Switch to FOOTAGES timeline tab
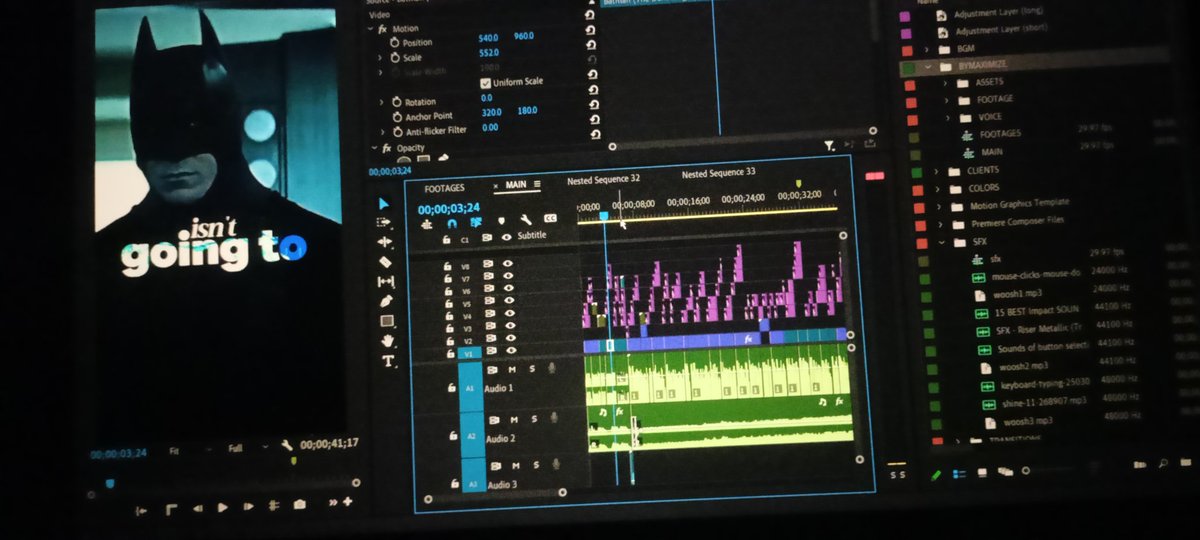Screen dimensions: 1200x540 click(444, 188)
